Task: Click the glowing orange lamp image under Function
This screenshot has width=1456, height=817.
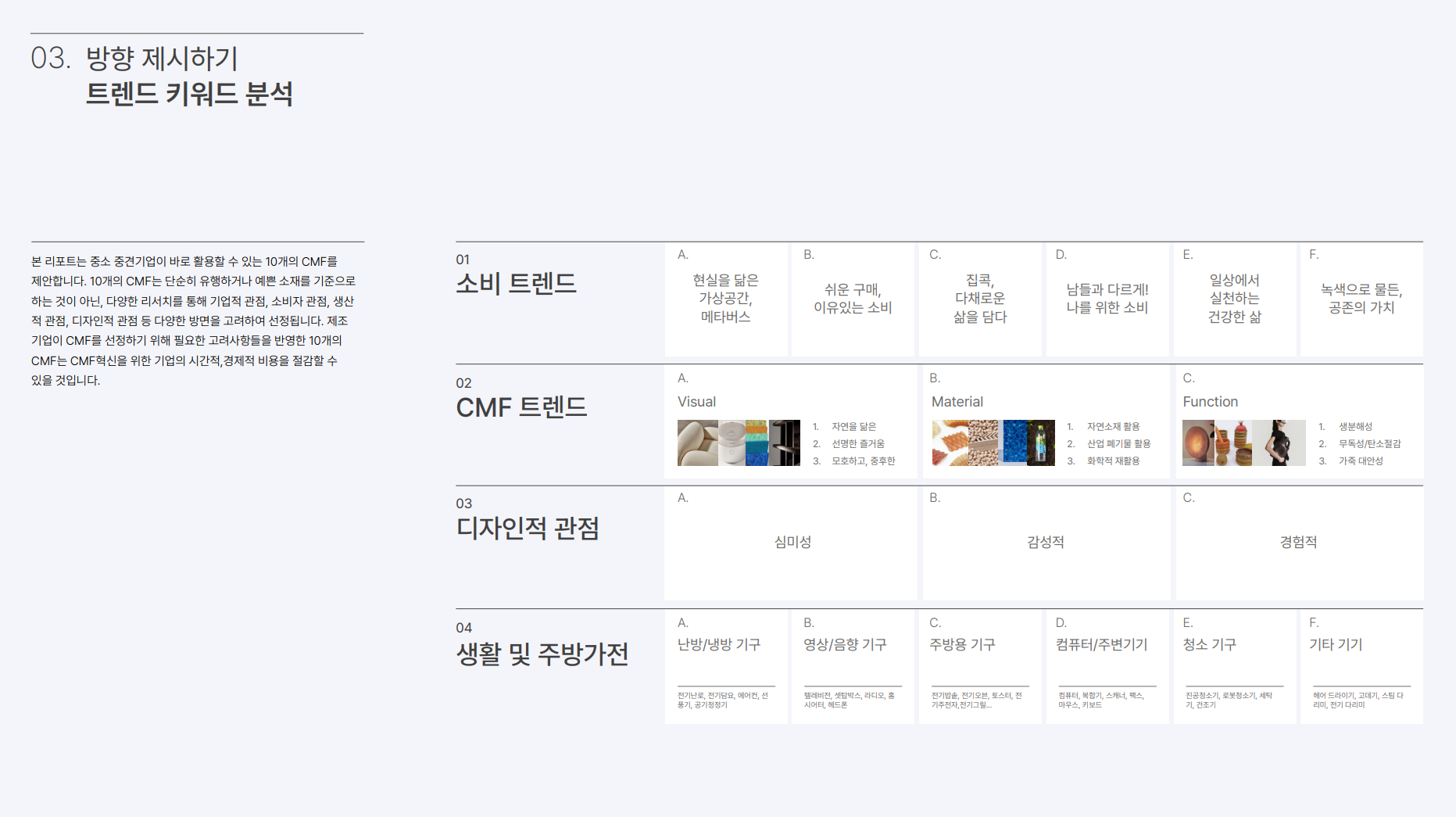Action: tap(1198, 443)
